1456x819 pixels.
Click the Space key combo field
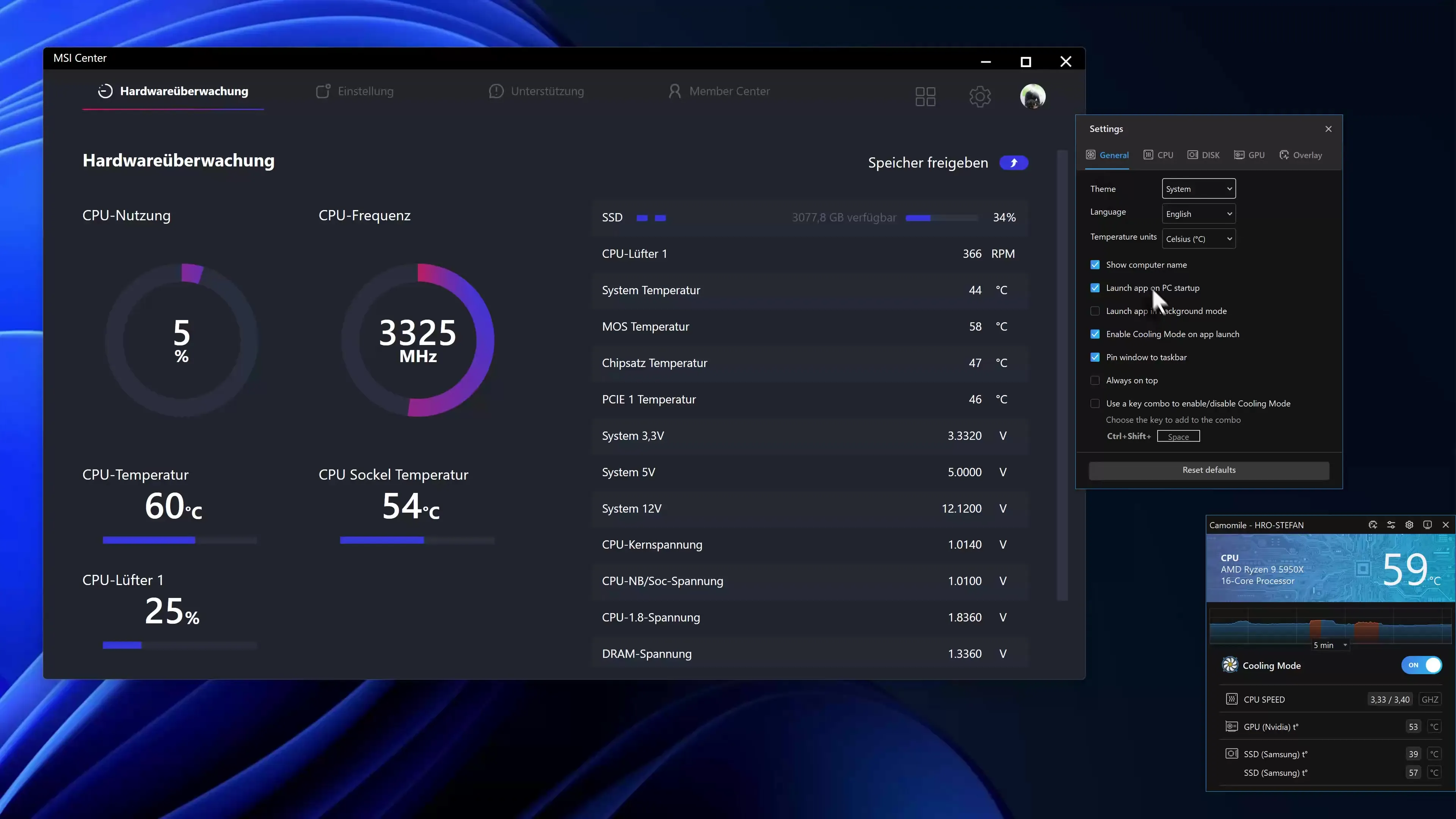[x=1178, y=436]
